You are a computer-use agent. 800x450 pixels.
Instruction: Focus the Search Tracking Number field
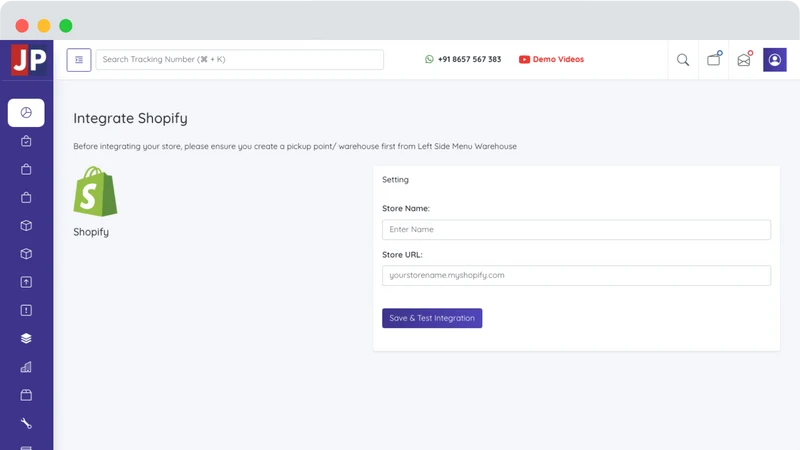(x=240, y=59)
